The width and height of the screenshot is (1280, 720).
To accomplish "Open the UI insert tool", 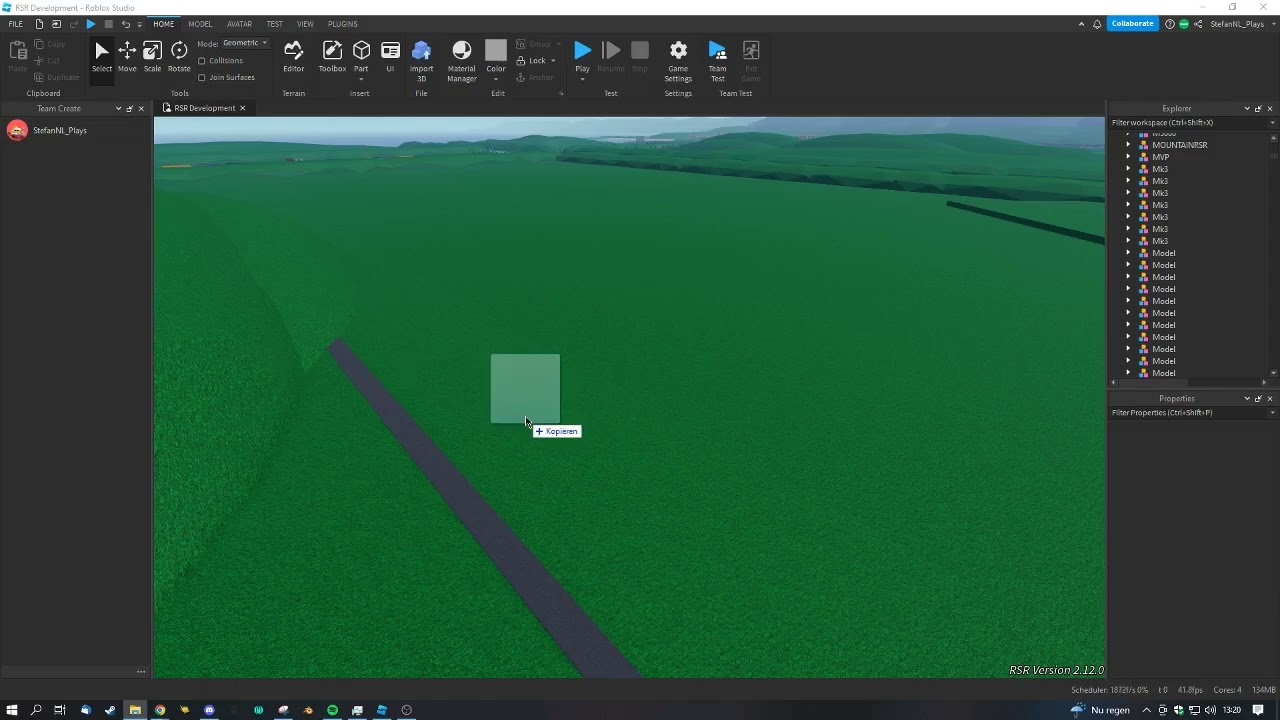I will click(390, 57).
